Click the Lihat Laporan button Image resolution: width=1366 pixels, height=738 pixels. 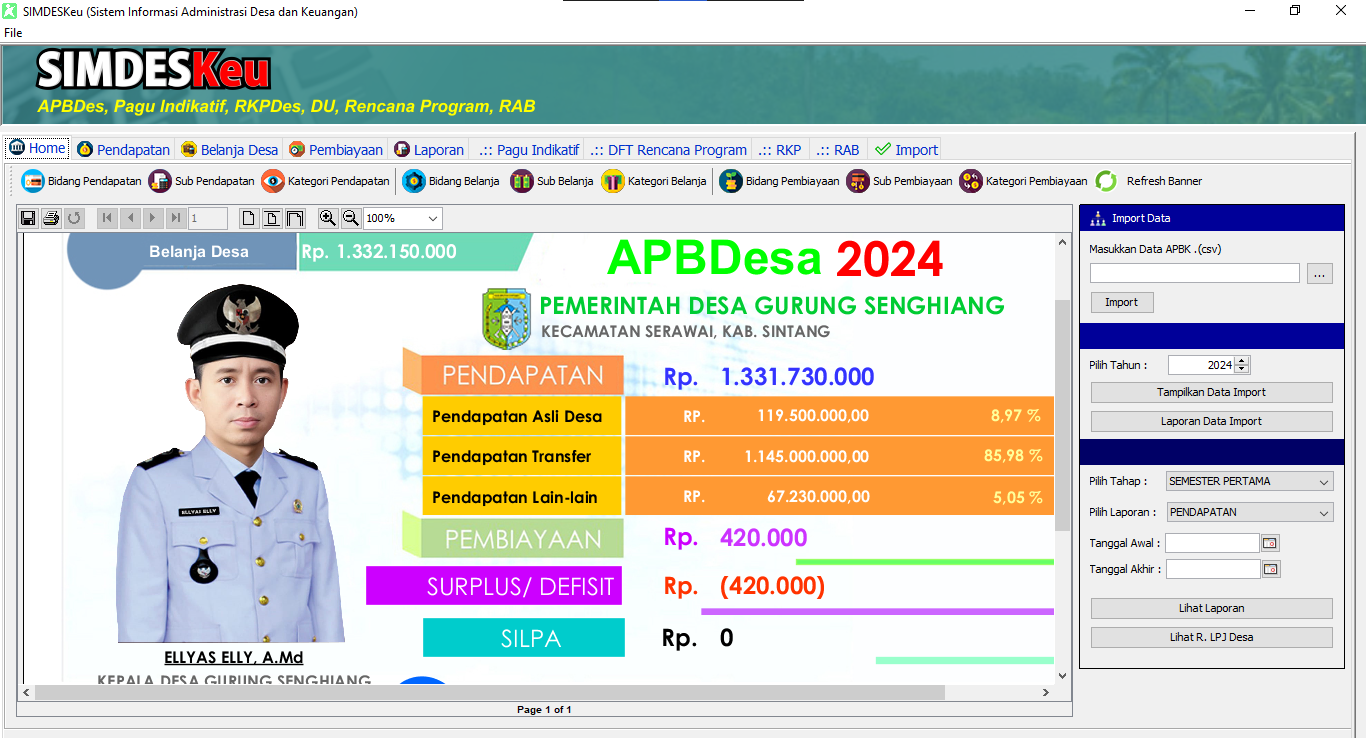tap(1211, 608)
